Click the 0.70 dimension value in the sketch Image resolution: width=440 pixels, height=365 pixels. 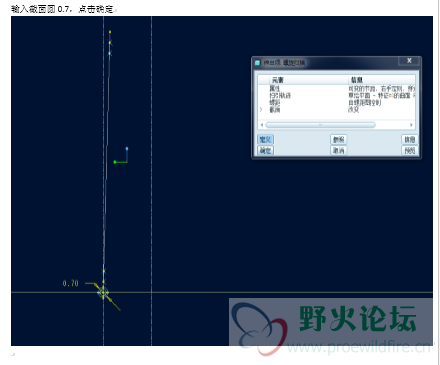pos(71,283)
